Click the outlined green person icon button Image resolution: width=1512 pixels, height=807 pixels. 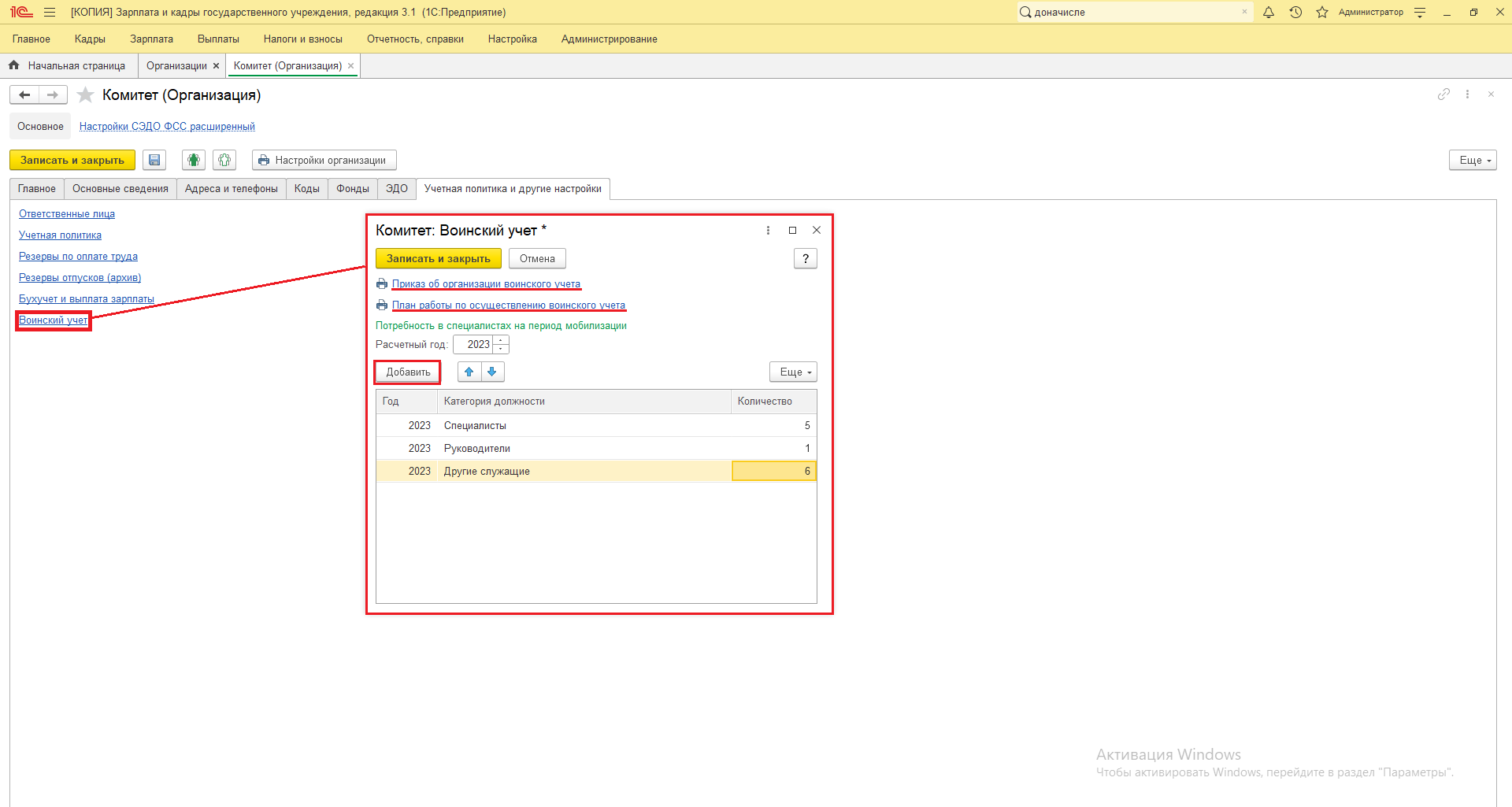coord(224,161)
